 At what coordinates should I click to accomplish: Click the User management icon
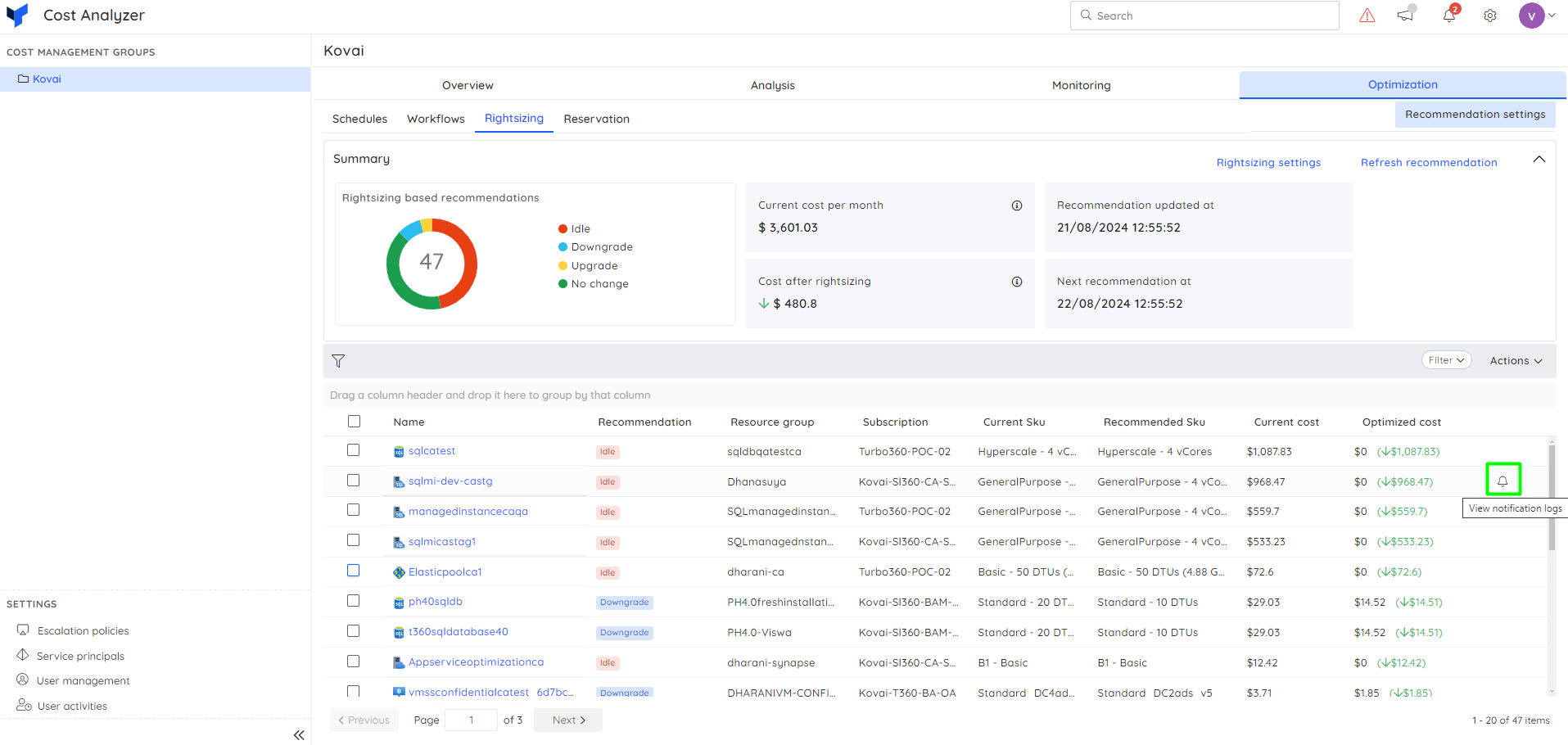pos(23,680)
